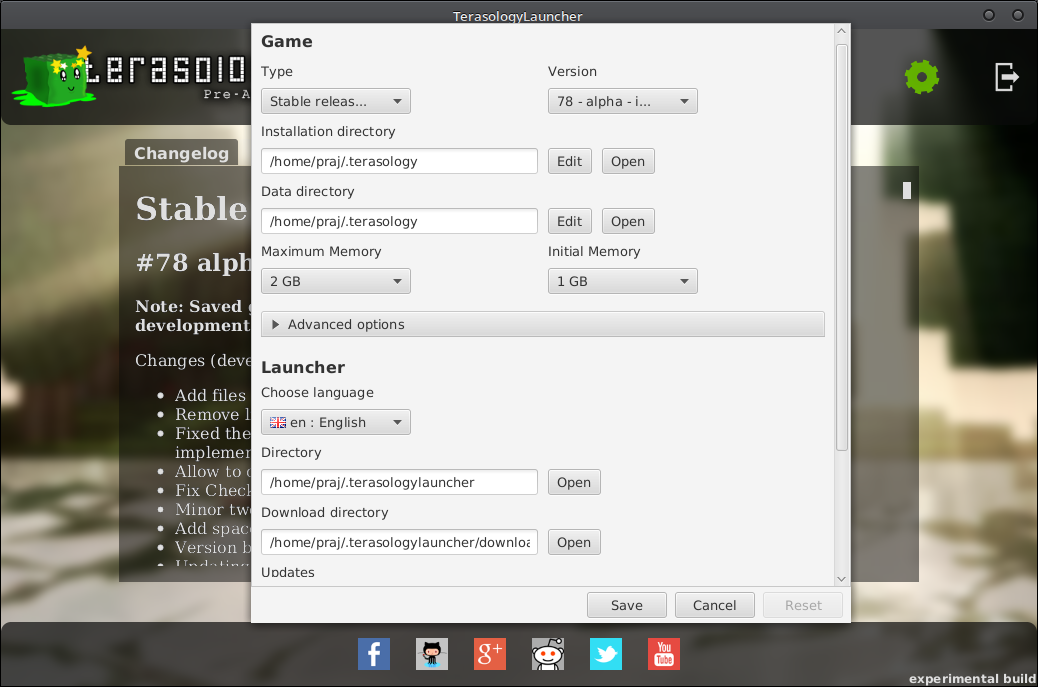Image resolution: width=1038 pixels, height=687 pixels.
Task: Open the green gear settings icon
Action: (x=921, y=77)
